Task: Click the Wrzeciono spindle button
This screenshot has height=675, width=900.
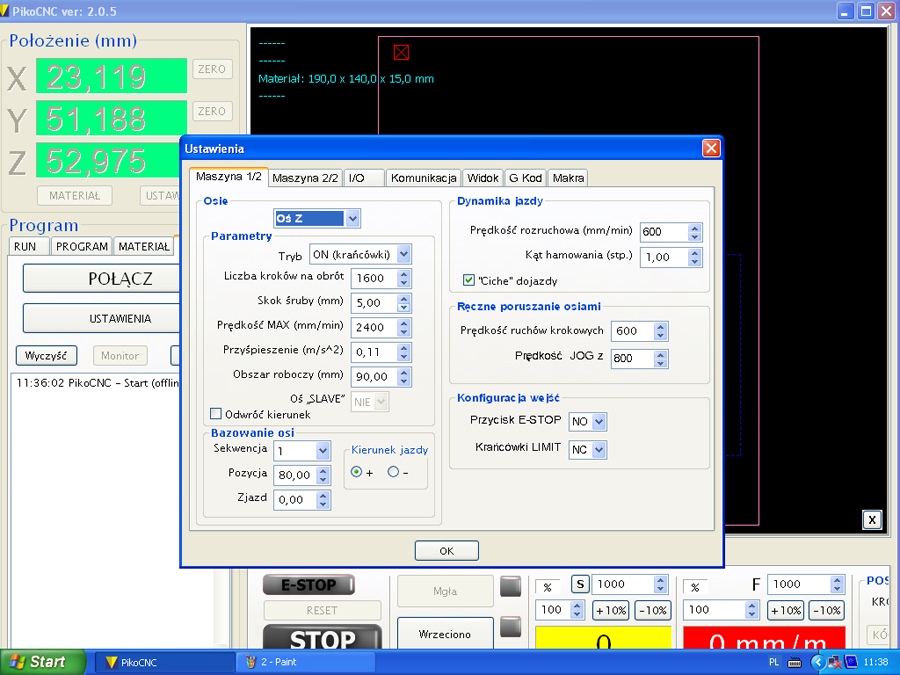Action: [x=445, y=633]
